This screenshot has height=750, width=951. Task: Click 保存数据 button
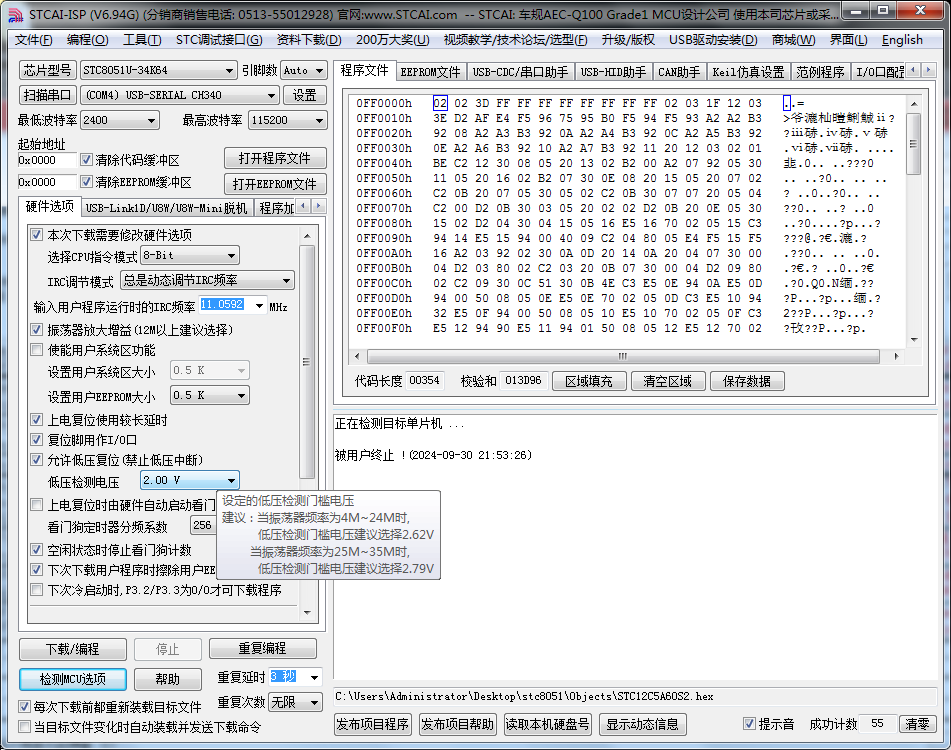click(x=747, y=381)
